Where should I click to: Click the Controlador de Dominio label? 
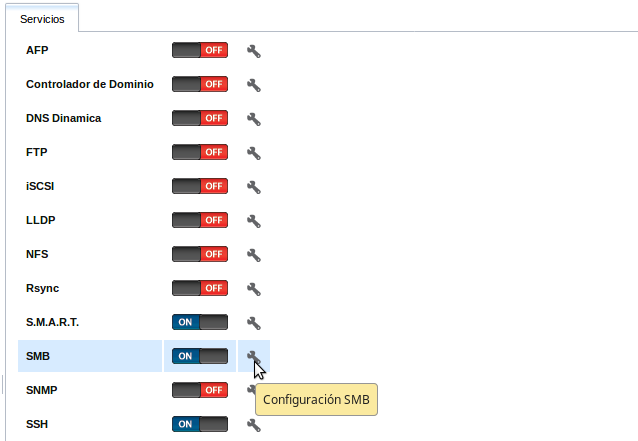pyautogui.click(x=90, y=84)
